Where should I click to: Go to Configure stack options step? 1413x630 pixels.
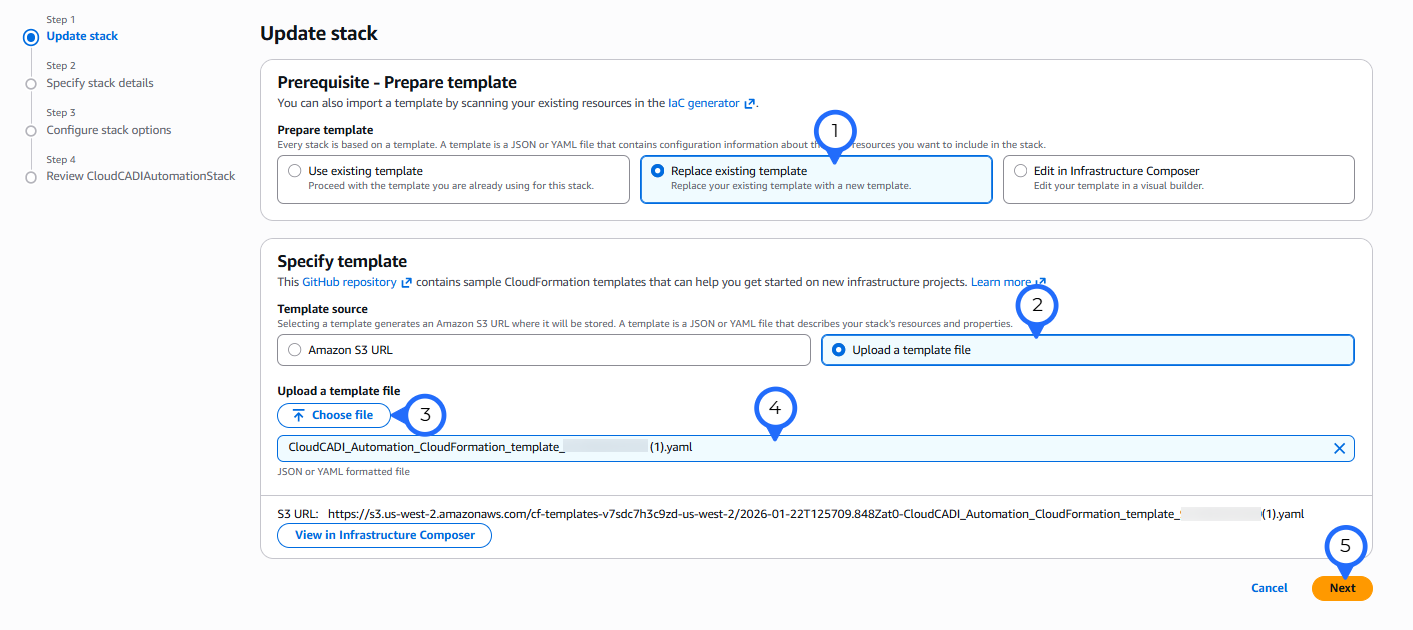pyautogui.click(x=109, y=130)
